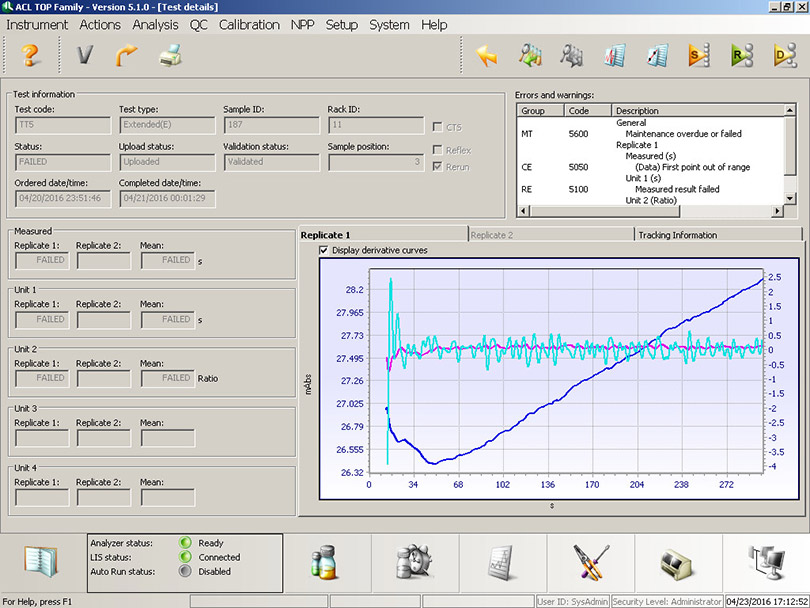Click the V validate toolbar icon
This screenshot has height=608, width=810.
click(85, 55)
